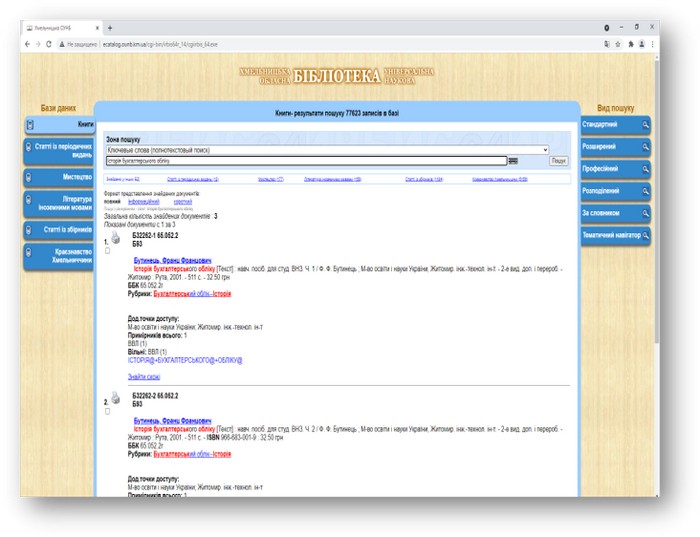700x537 pixels.
Task: Click the search query text field
Action: tap(306, 160)
